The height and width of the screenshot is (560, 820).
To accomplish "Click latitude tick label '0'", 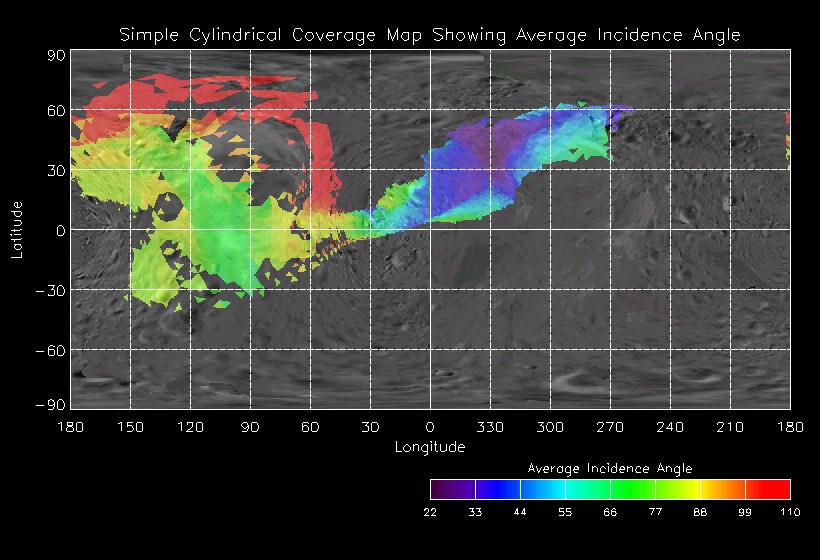I will point(61,231).
